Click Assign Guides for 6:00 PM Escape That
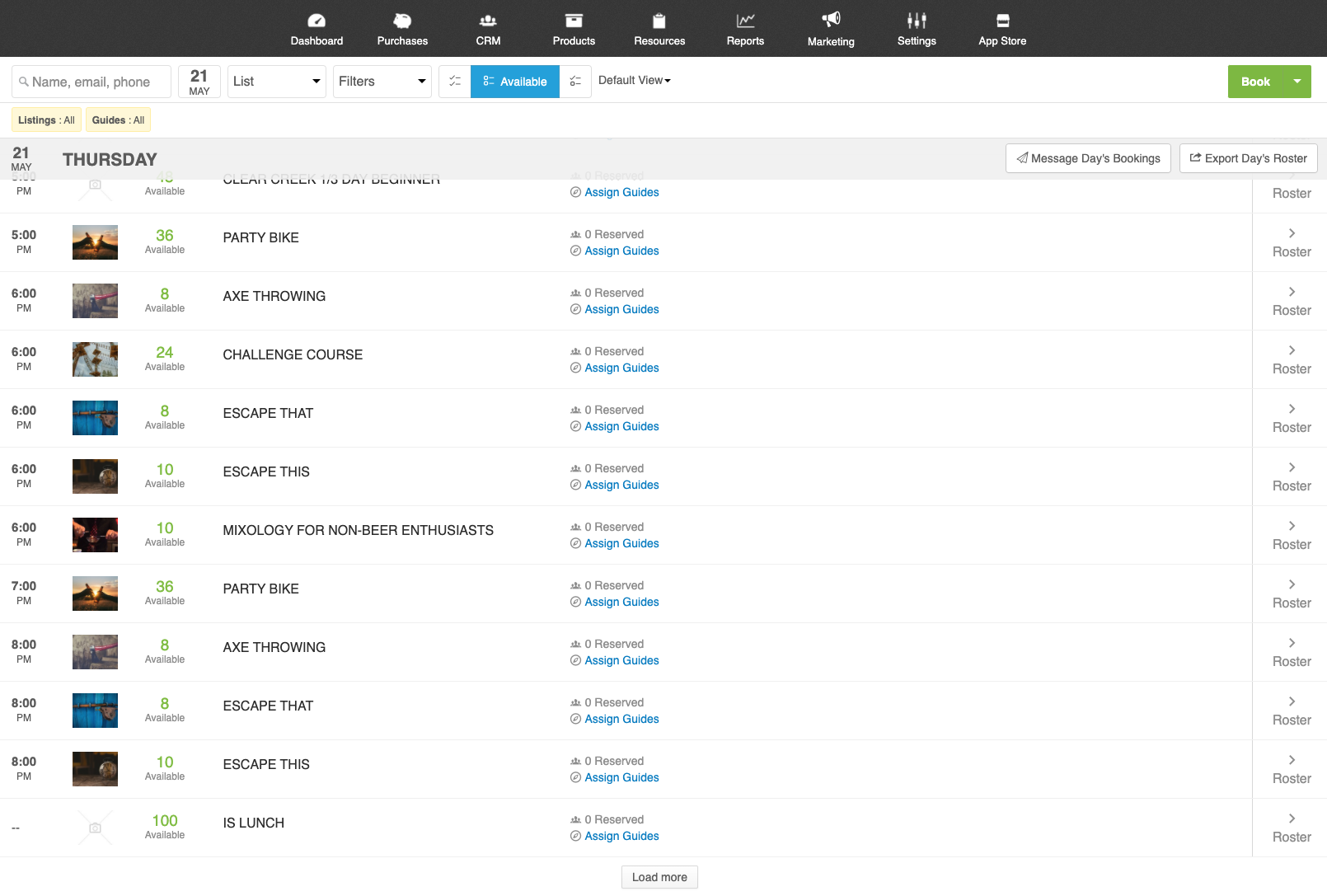 (621, 426)
